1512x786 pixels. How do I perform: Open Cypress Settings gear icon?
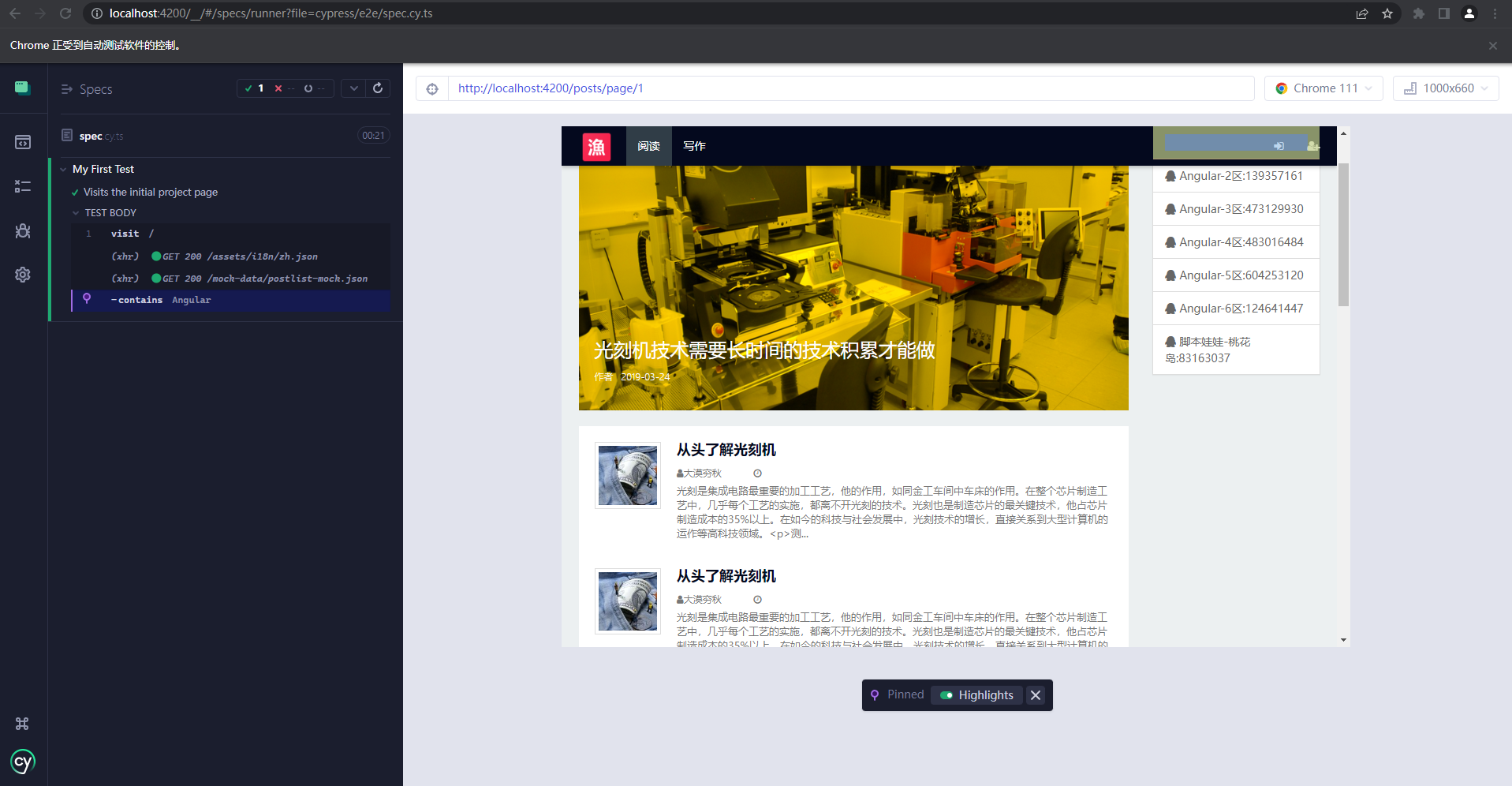point(23,275)
